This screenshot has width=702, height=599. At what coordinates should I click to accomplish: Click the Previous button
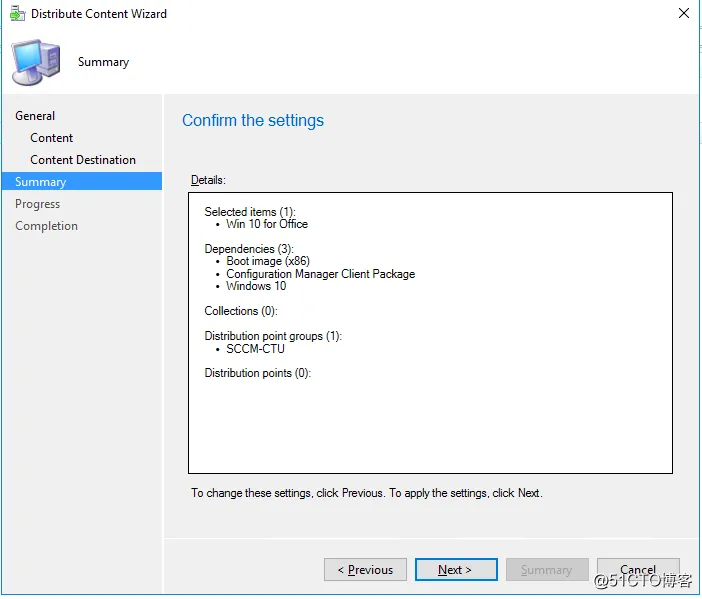tap(365, 569)
